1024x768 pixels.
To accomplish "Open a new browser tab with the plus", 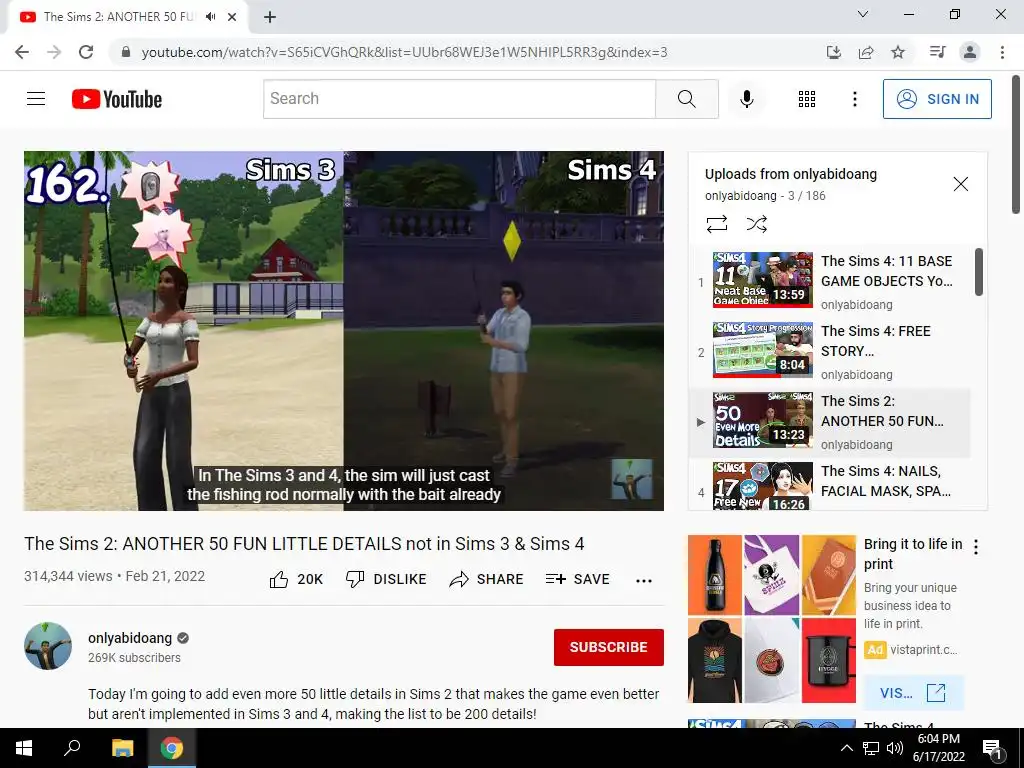I will click(270, 17).
